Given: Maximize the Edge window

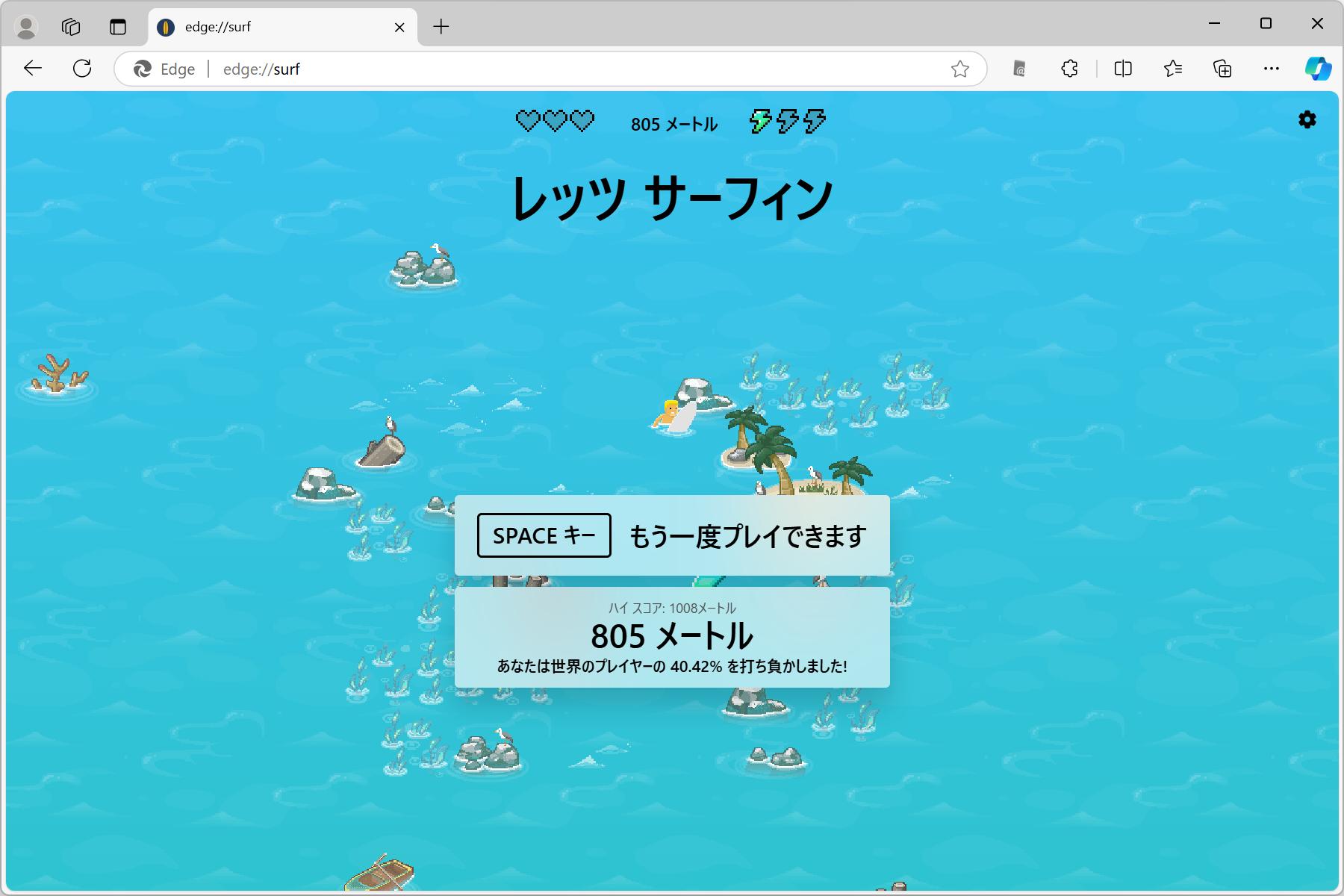Looking at the screenshot, I should [1266, 24].
